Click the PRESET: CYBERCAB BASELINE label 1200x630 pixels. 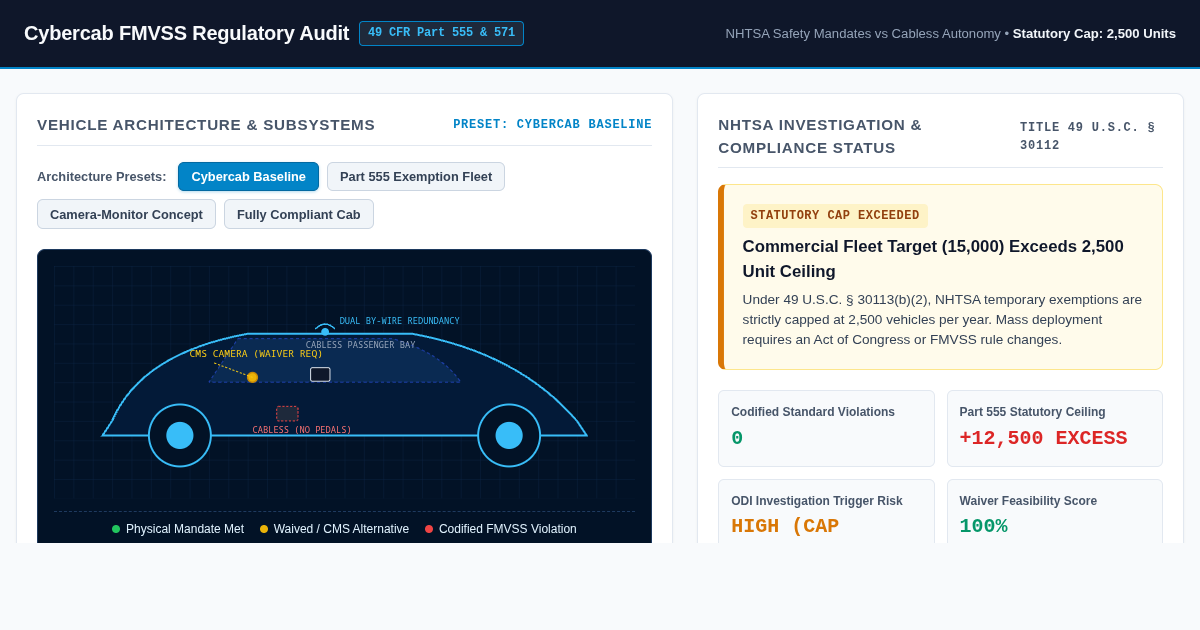pos(552,125)
